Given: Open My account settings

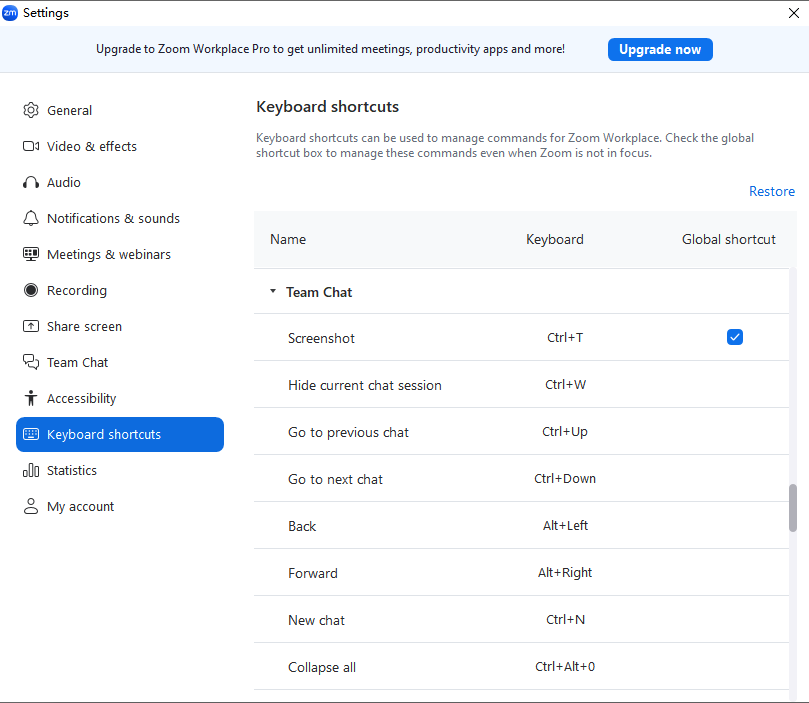Looking at the screenshot, I should (120, 506).
